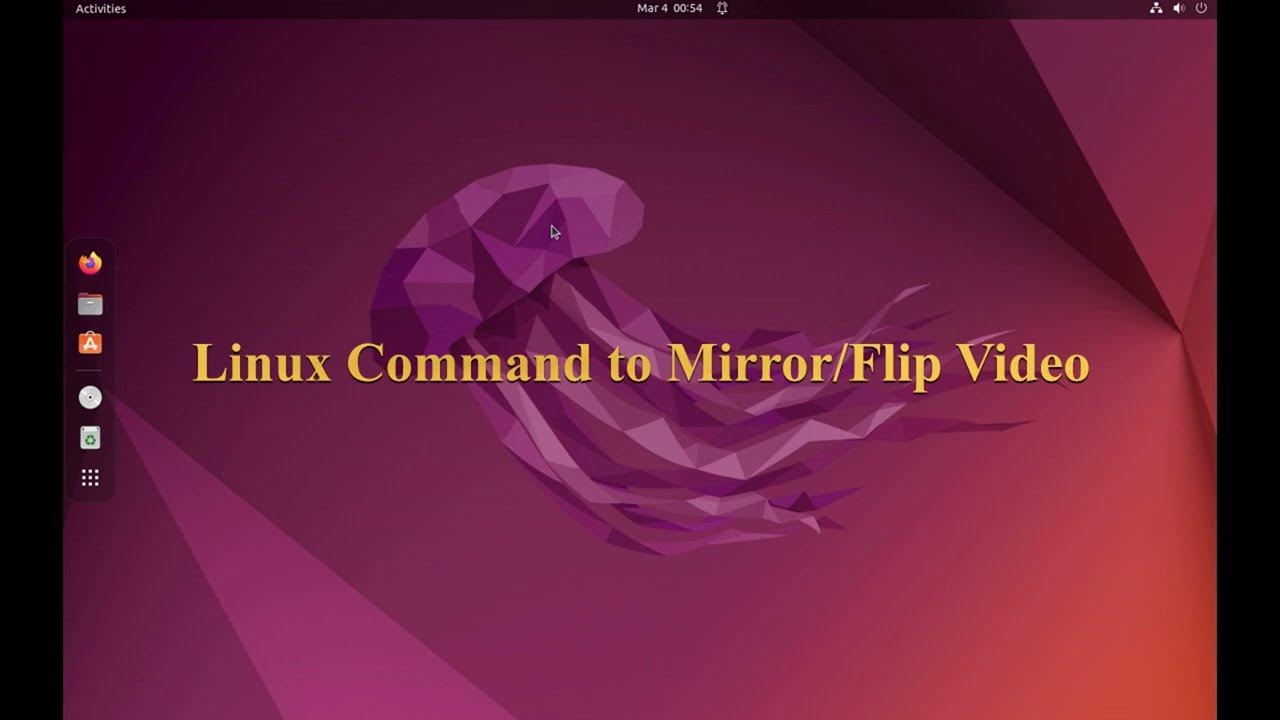Screen dimensions: 1280x720
Task: Open the Activities overview
Action: point(101,8)
